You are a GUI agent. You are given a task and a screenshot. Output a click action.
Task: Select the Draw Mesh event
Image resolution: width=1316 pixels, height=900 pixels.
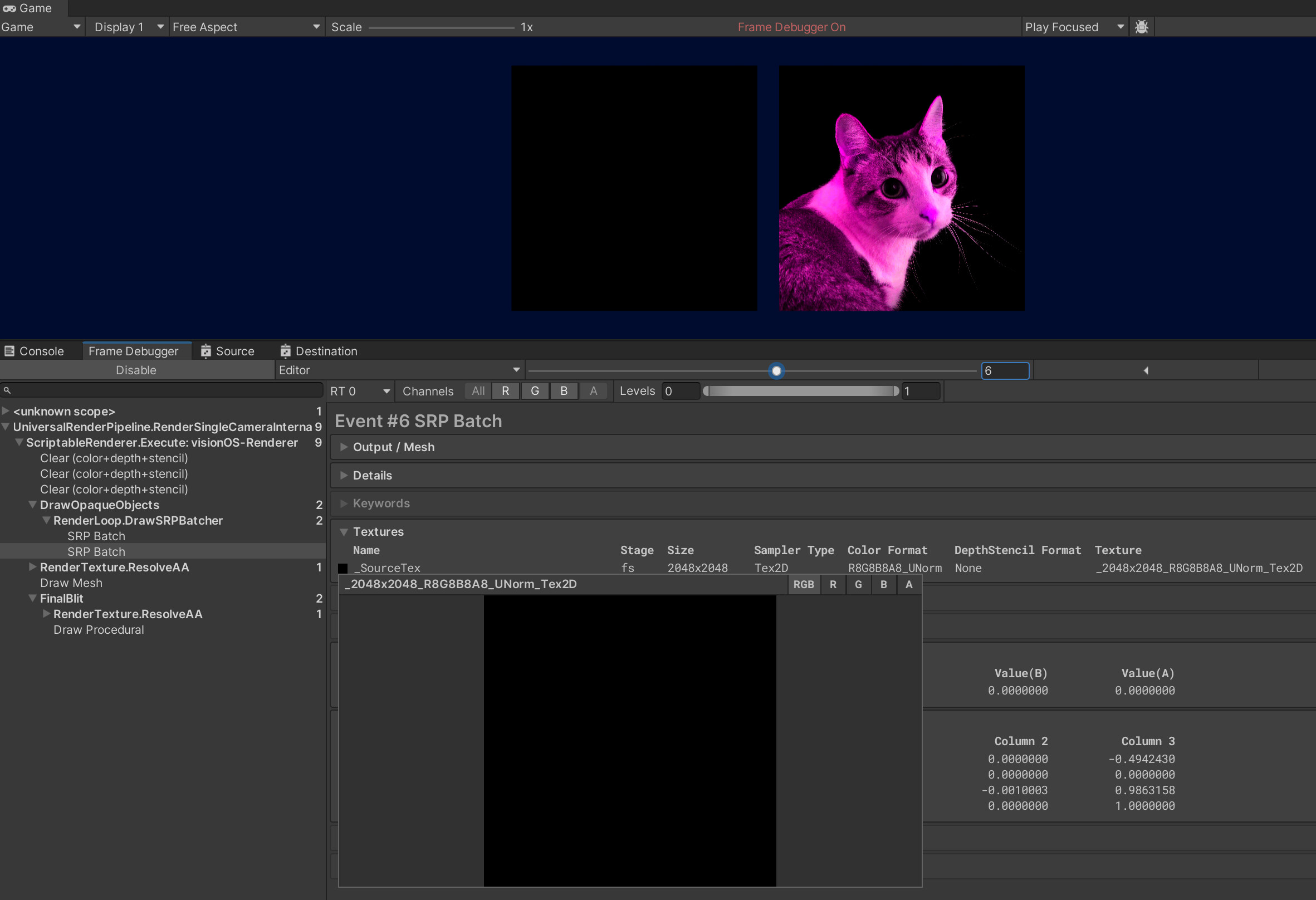tap(71, 583)
